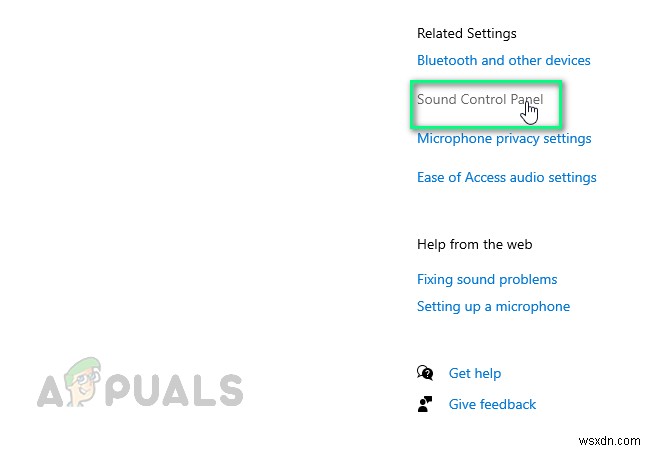The width and height of the screenshot is (652, 451).
Task: Open the Fixing sound problems article
Action: (x=487, y=279)
